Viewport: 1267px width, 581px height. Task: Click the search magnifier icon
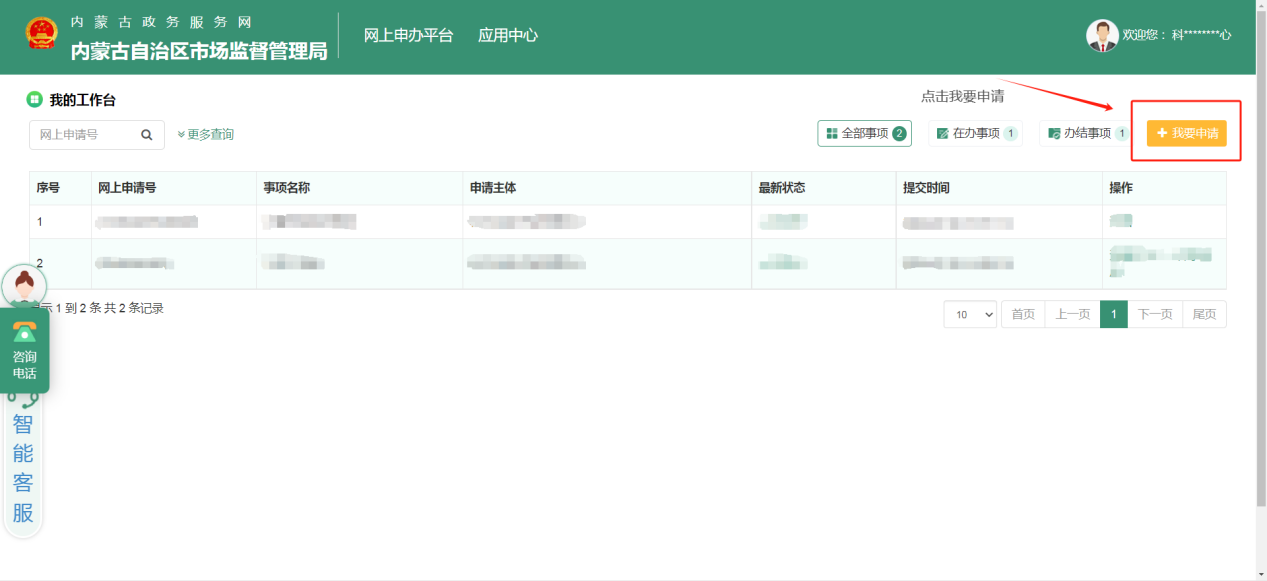click(x=147, y=135)
